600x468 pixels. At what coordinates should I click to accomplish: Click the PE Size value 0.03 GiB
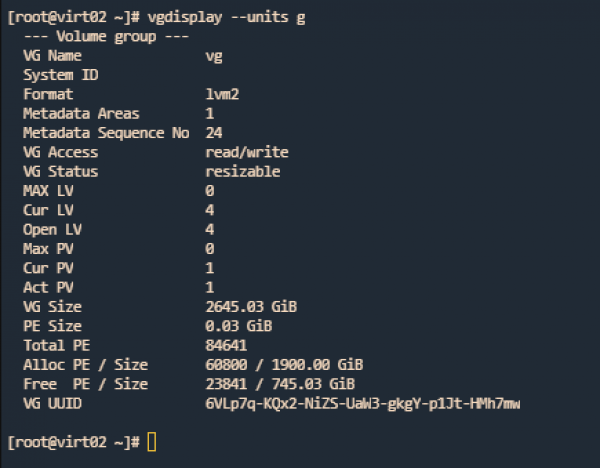(239, 326)
